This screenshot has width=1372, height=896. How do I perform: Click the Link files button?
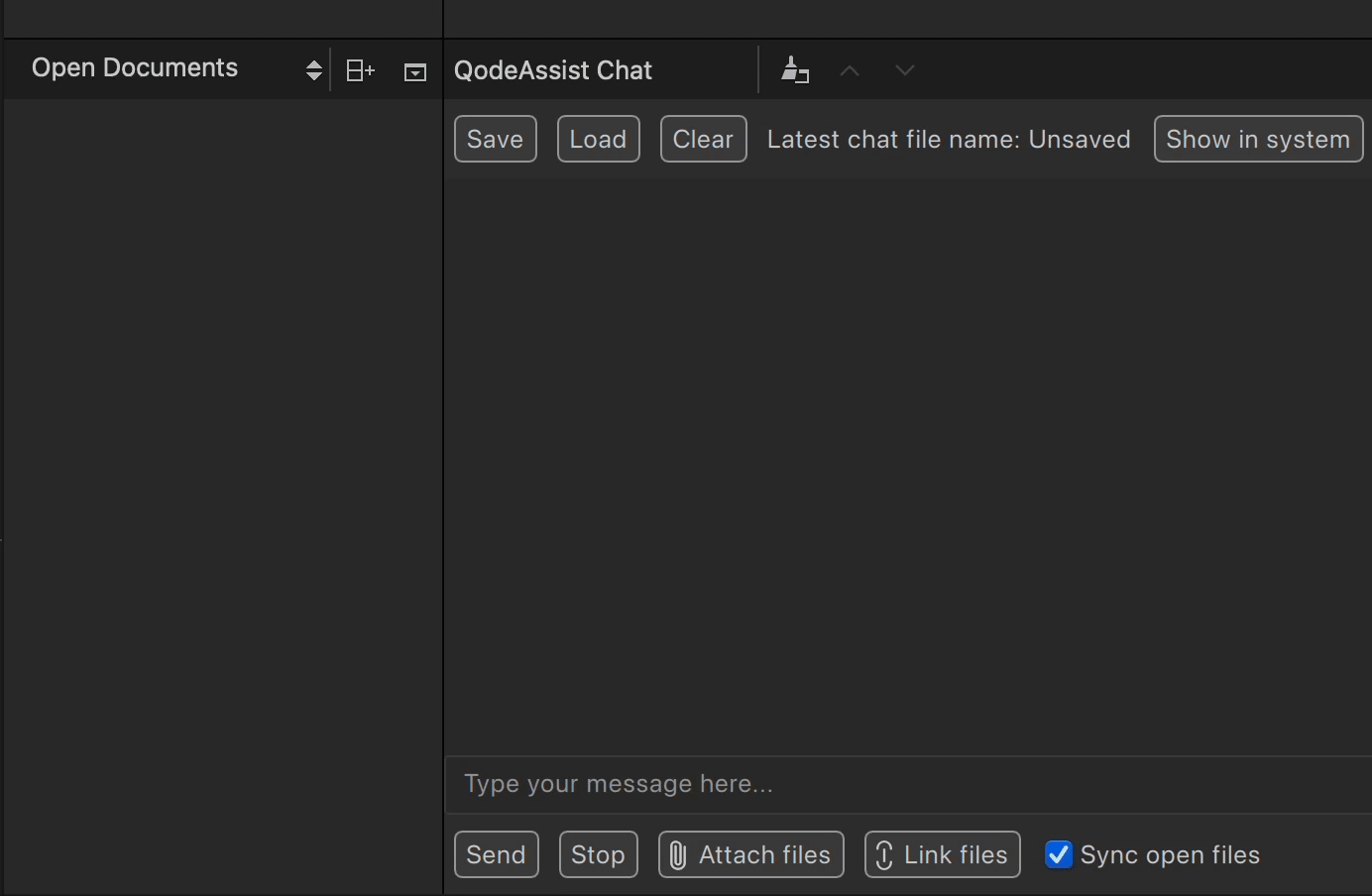click(943, 854)
